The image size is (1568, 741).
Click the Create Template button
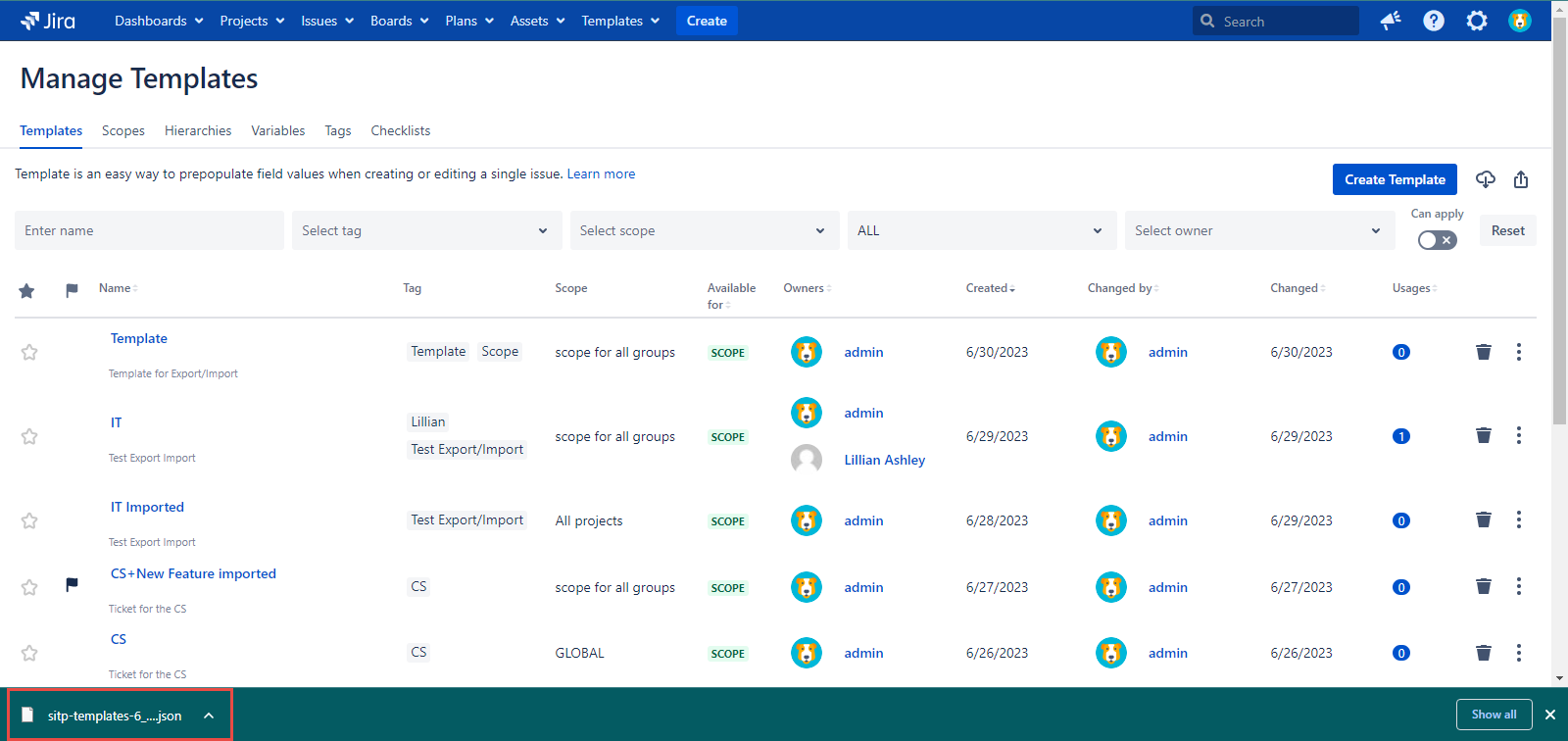[x=1394, y=179]
